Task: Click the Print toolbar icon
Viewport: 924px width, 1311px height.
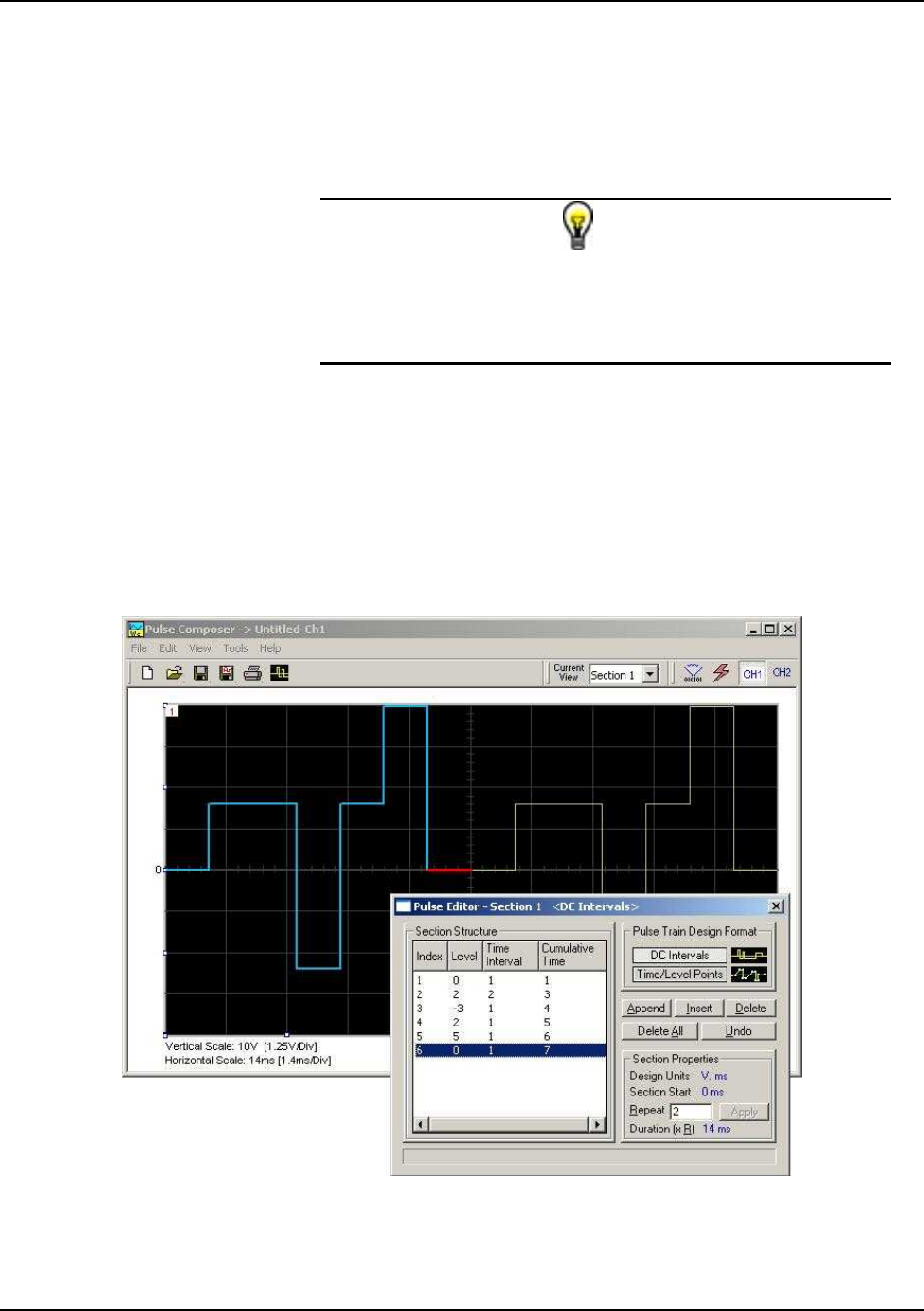Action: pyautogui.click(x=252, y=673)
